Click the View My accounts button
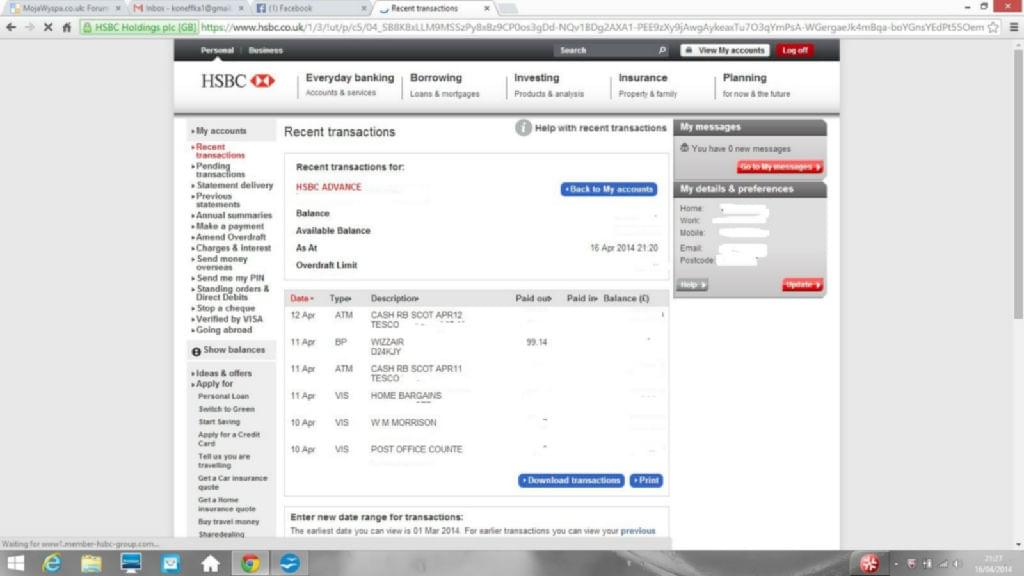 725,50
